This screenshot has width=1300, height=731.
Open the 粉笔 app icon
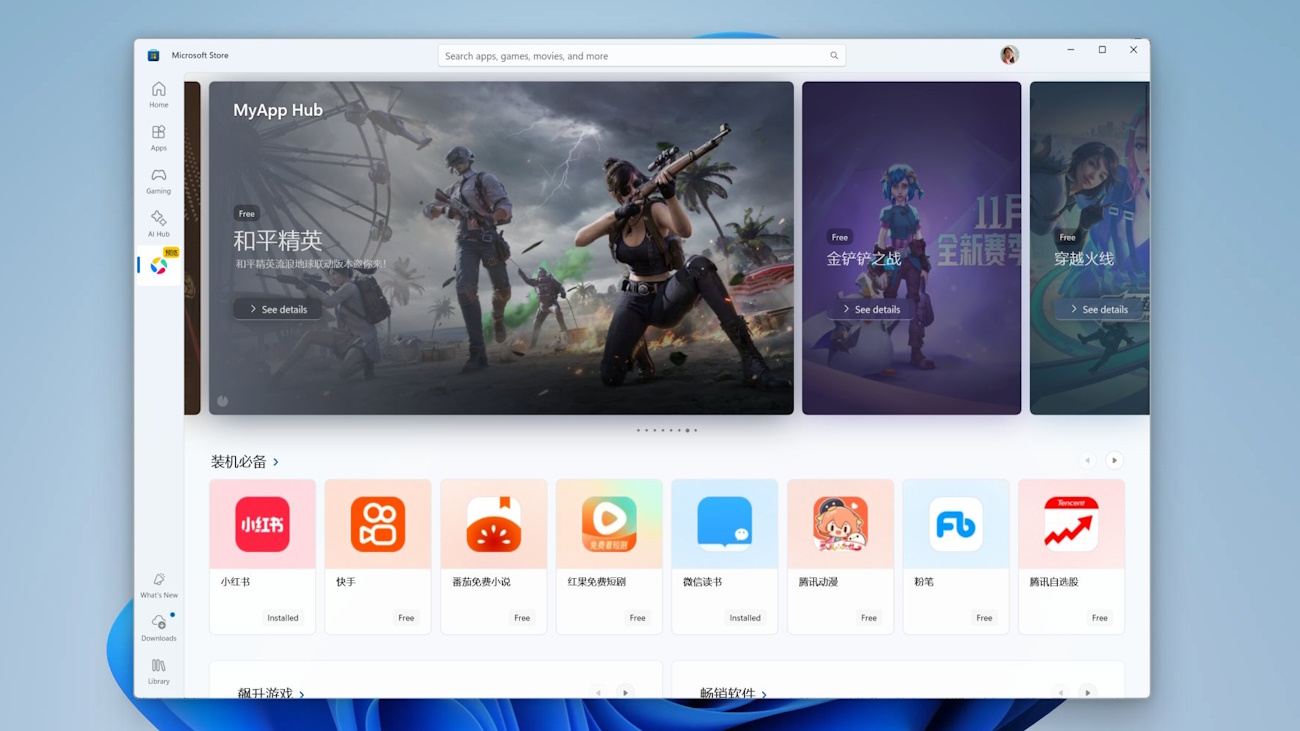[x=956, y=524]
